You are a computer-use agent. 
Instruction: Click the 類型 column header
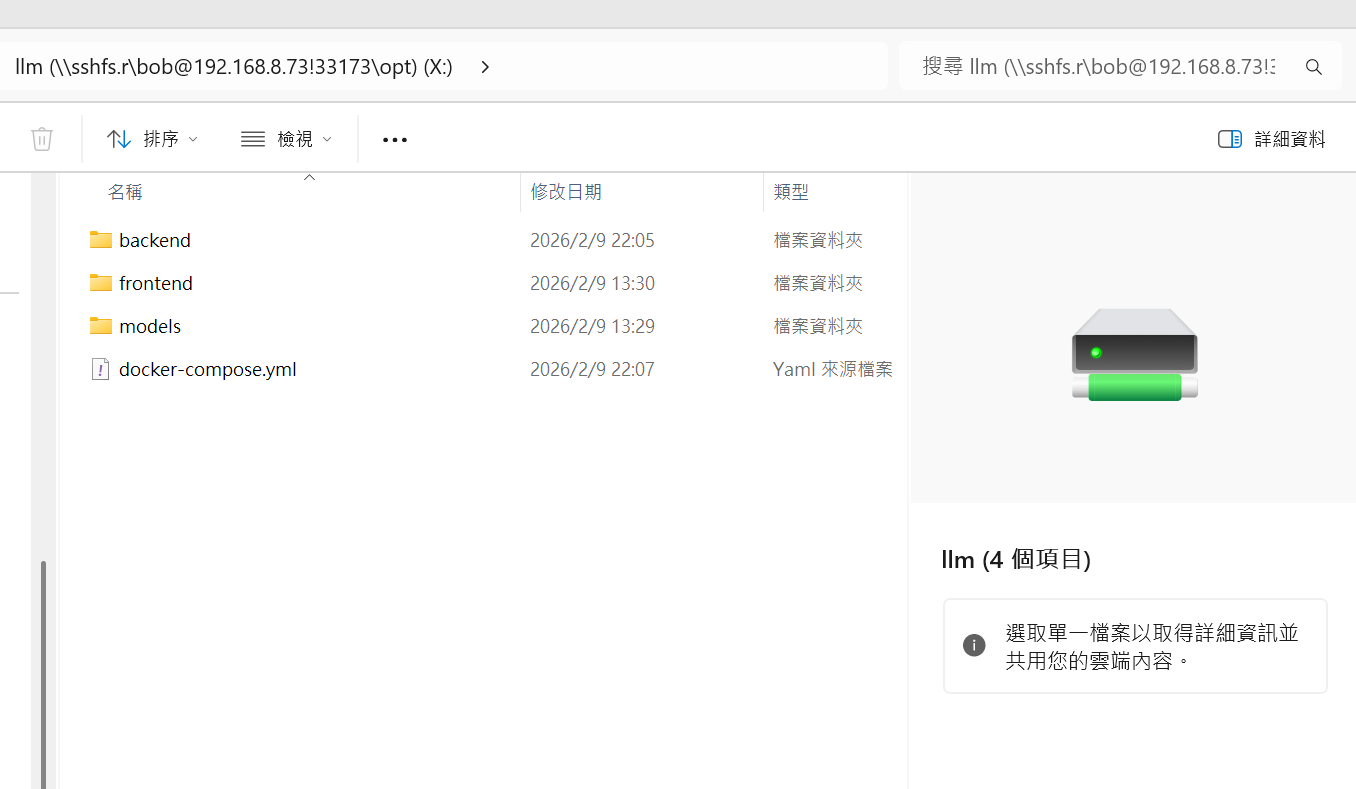click(x=791, y=192)
